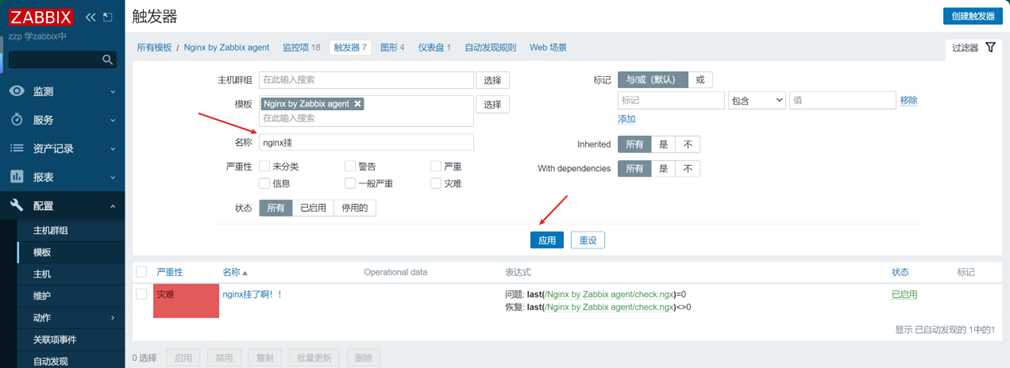Click the 名称 input field
Screen dimensions: 1010x368
367,142
